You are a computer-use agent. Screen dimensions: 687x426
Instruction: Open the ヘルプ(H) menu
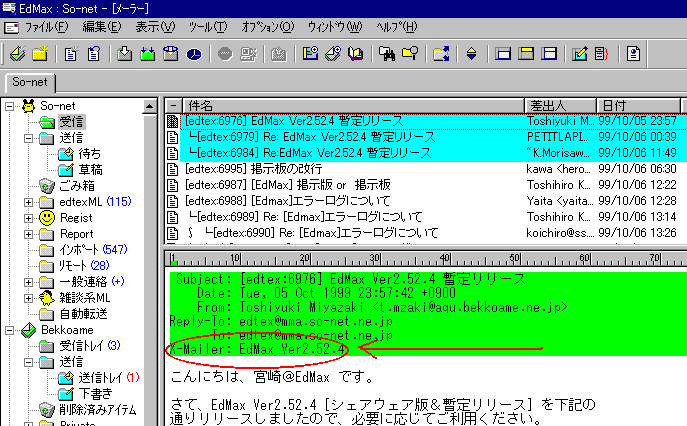pos(397,27)
